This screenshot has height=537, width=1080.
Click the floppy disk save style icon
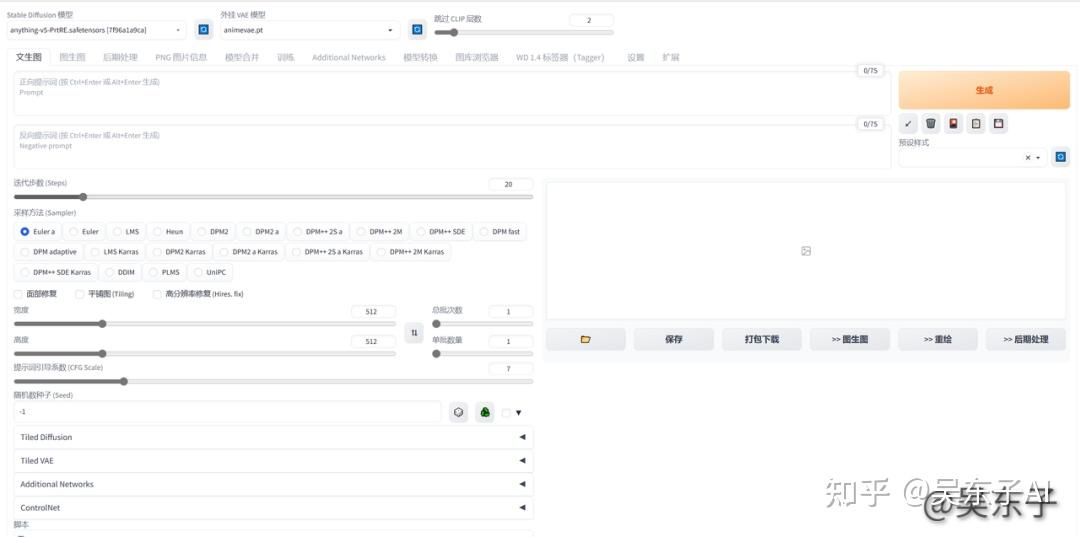(999, 124)
